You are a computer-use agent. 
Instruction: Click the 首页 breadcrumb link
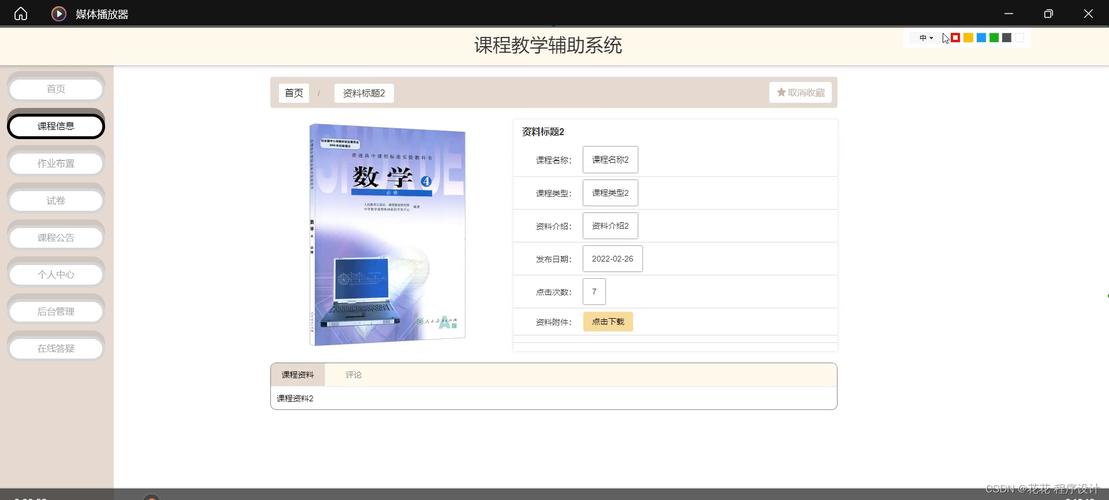pyautogui.click(x=294, y=93)
